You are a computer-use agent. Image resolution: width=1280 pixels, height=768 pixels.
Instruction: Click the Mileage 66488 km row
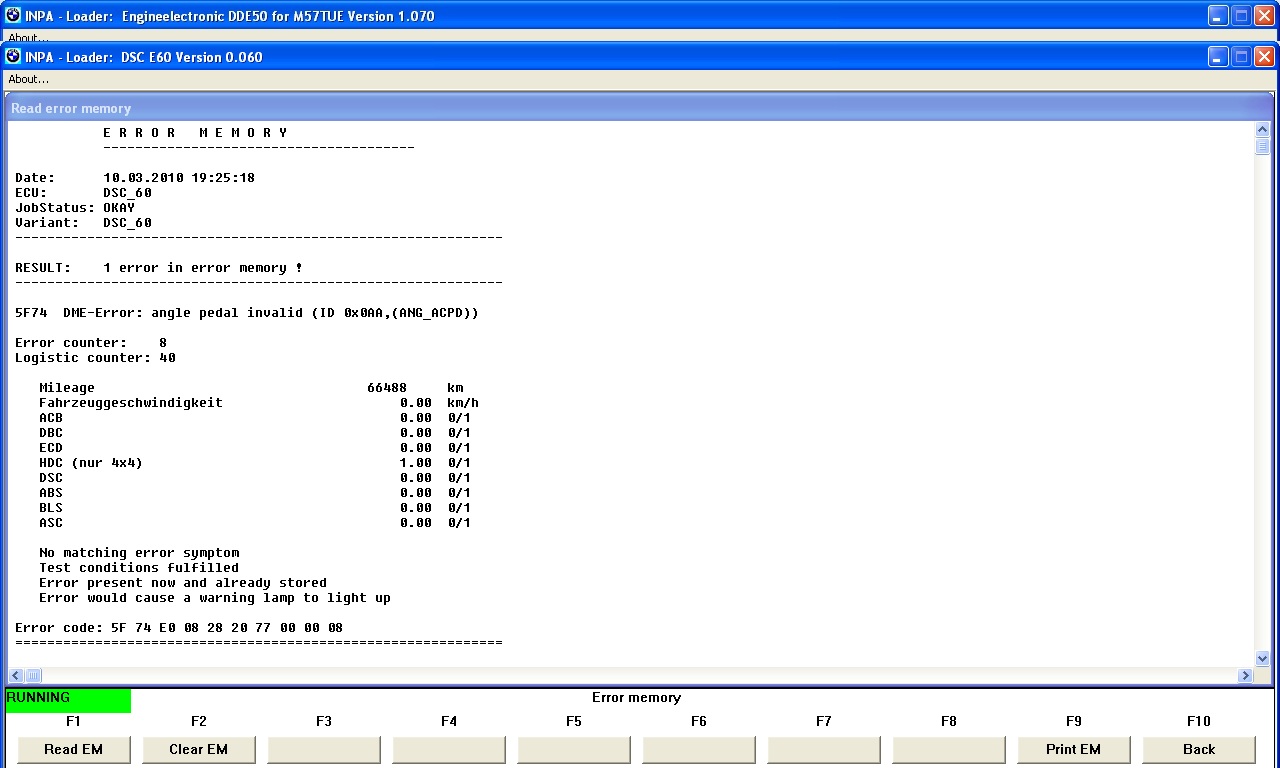[251, 388]
